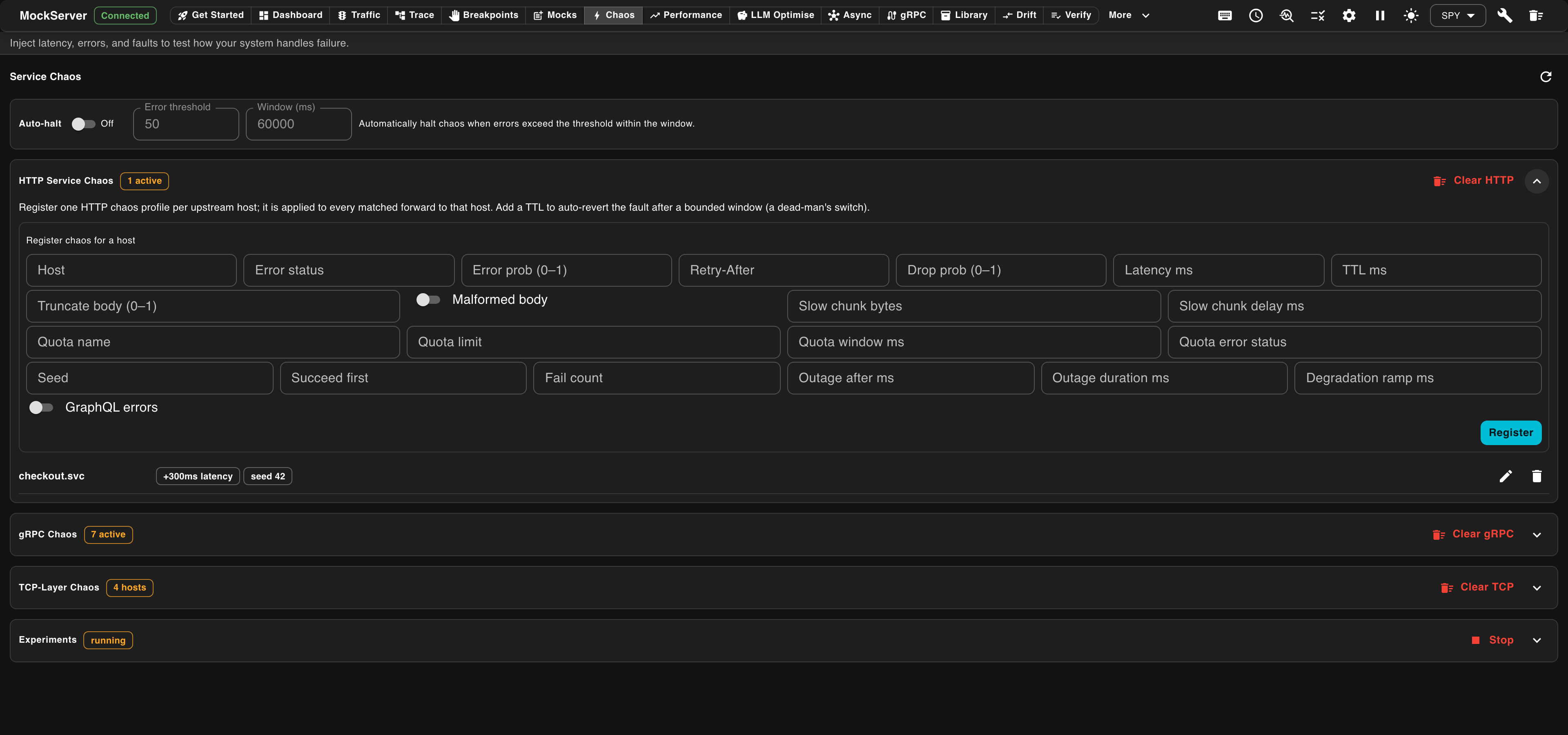The height and width of the screenshot is (735, 1568).
Task: Go to the Async tab
Action: coord(850,15)
